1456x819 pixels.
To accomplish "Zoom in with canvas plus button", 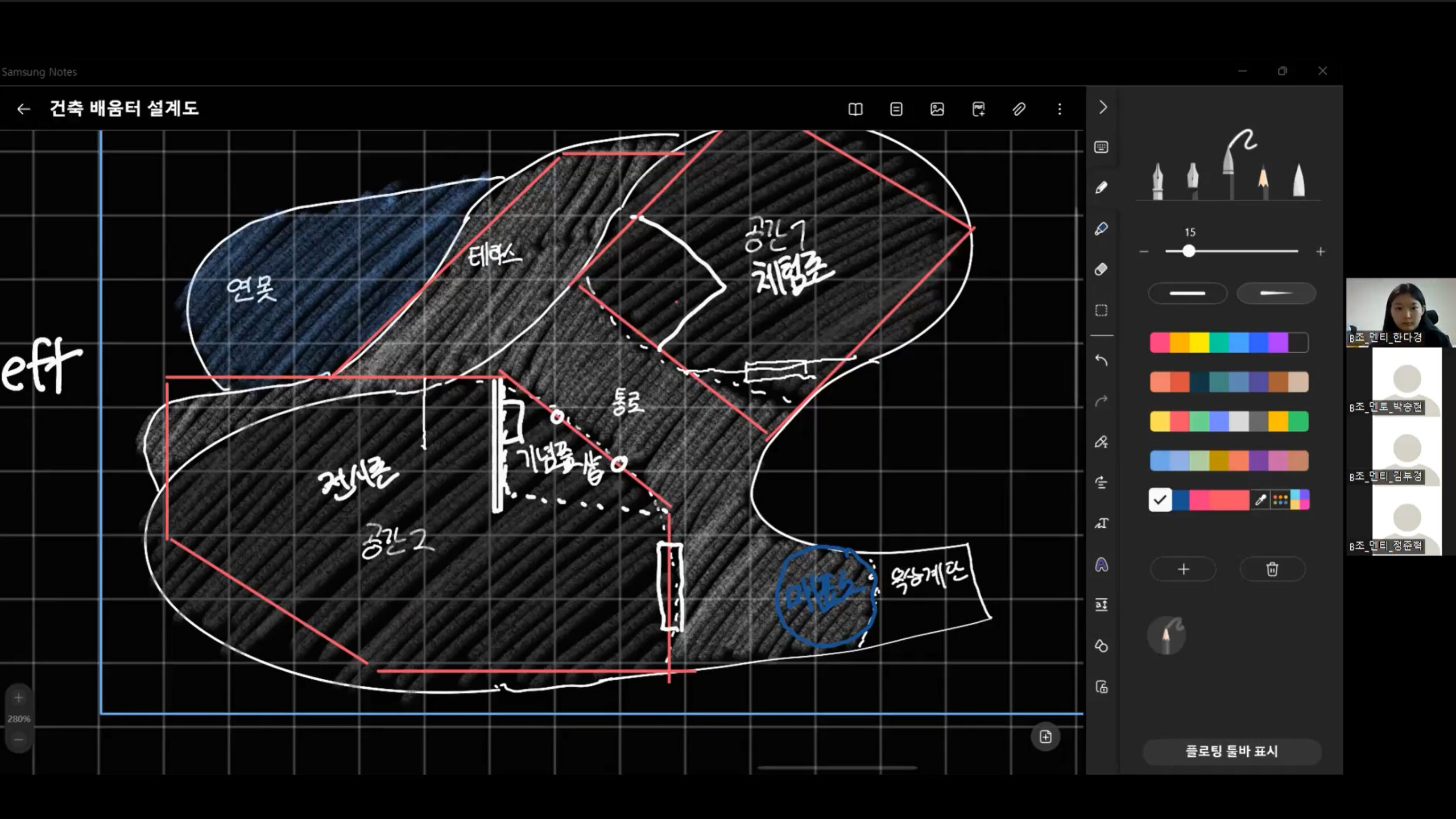I will tap(19, 698).
